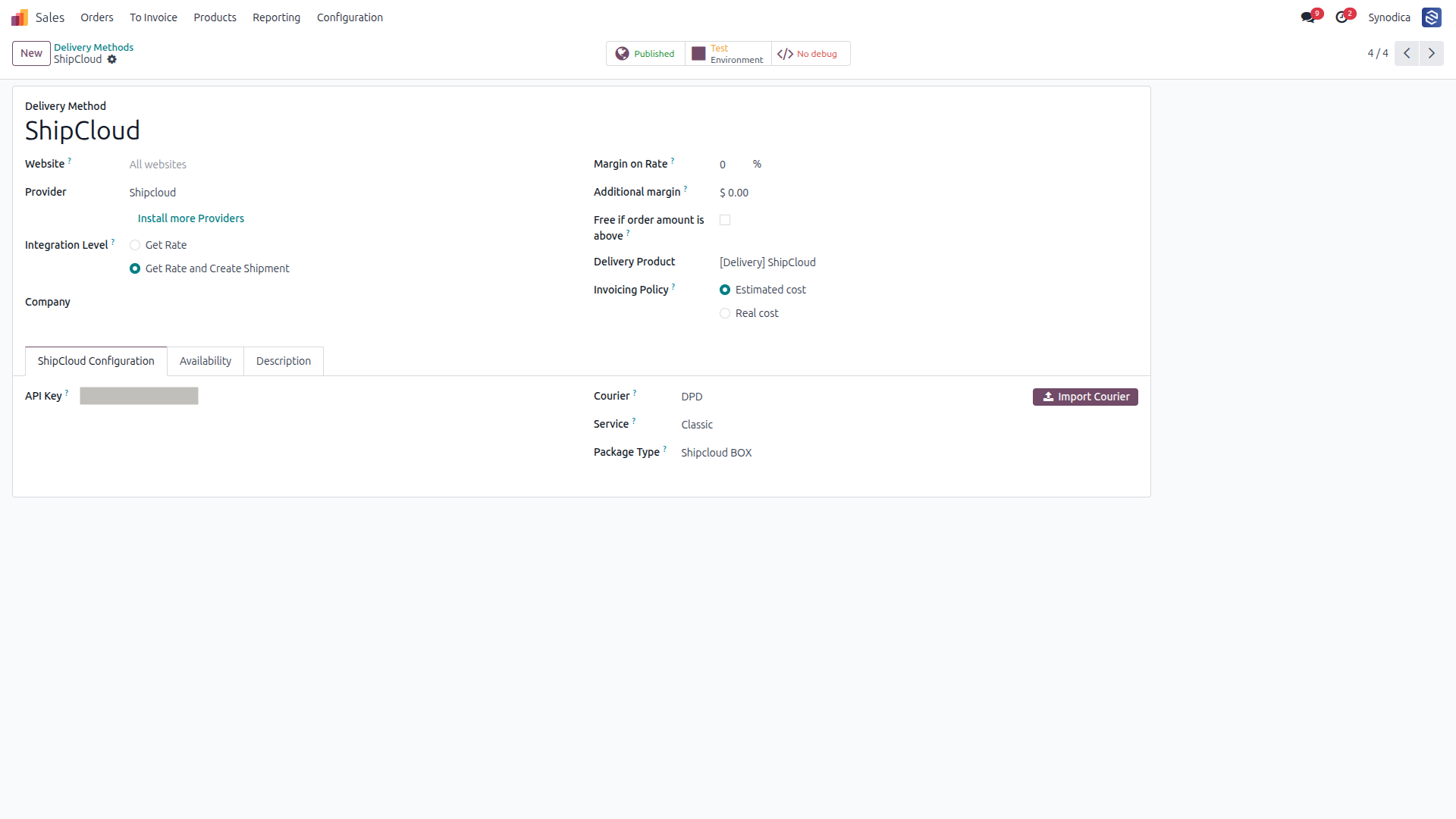Click the Install more Providers link
The width and height of the screenshot is (1456, 819).
pyautogui.click(x=191, y=218)
